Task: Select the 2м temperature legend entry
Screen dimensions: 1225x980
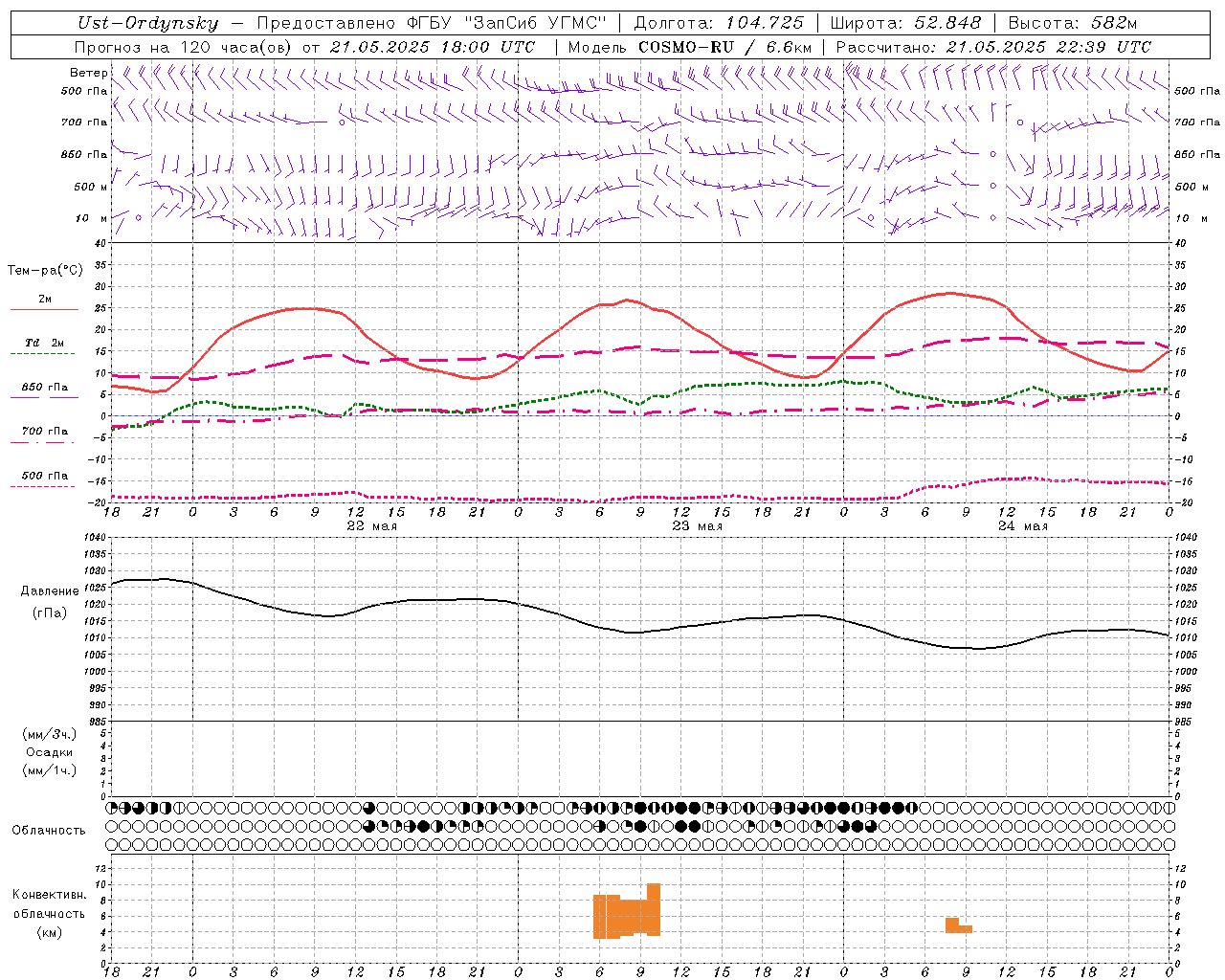Action: (x=45, y=299)
